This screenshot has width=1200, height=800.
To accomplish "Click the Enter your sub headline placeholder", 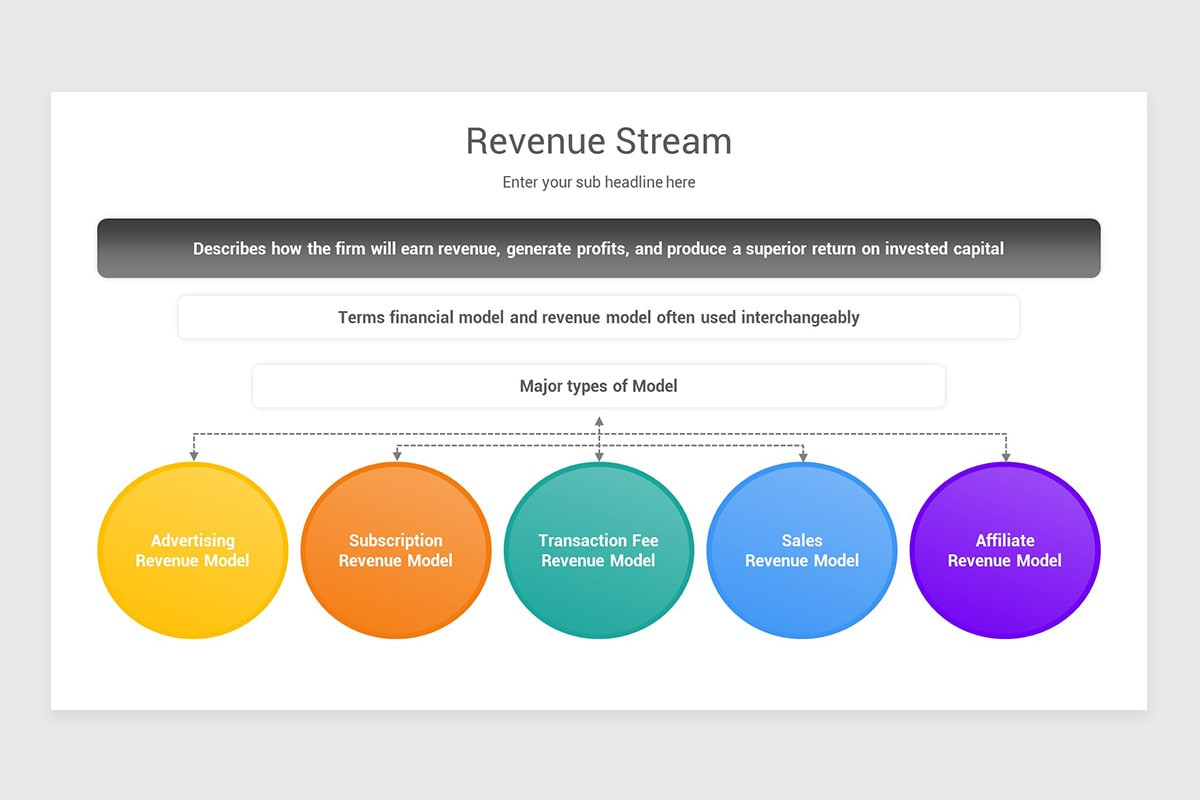I will (598, 182).
